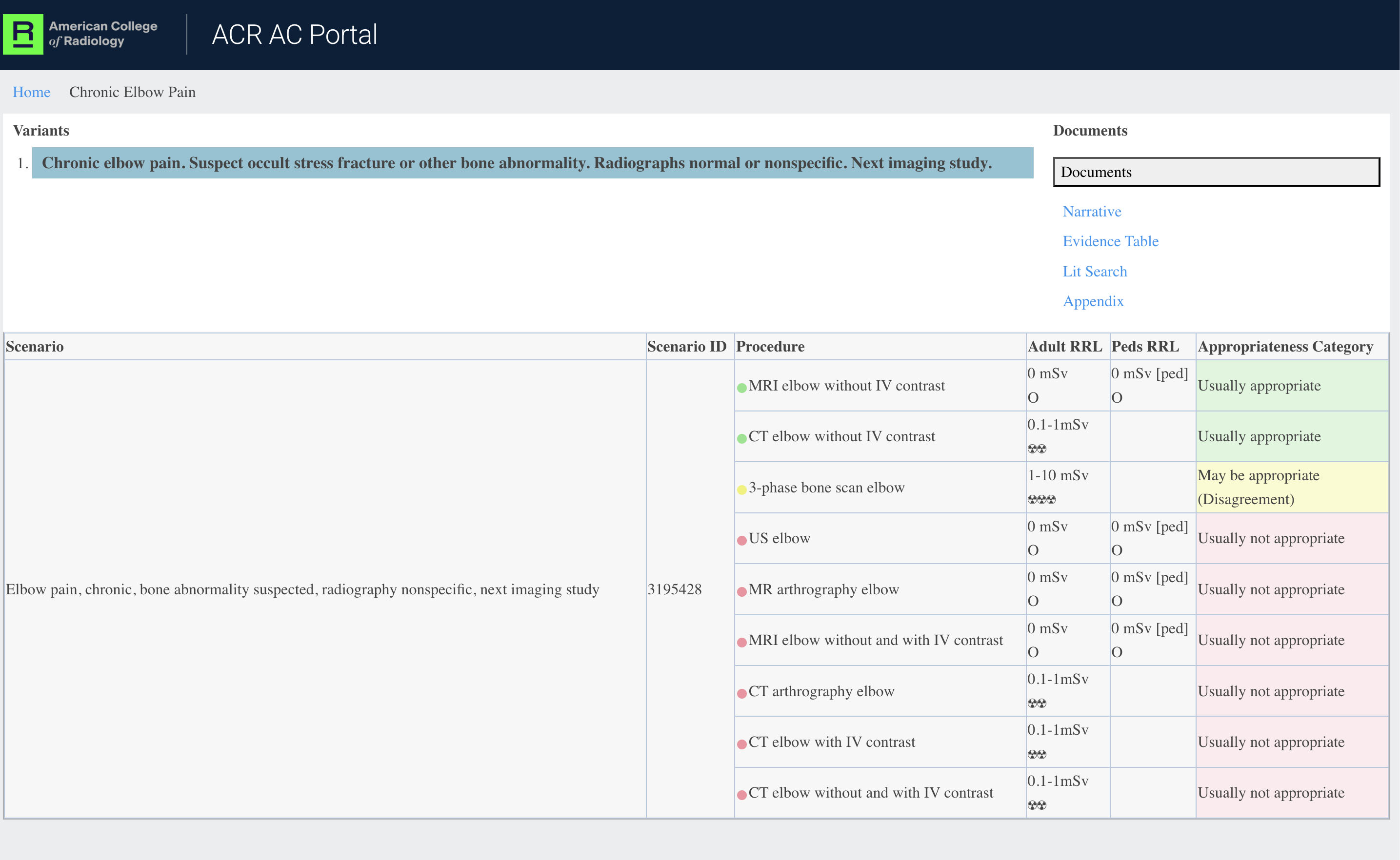Click the red dot beside CT elbow with IV contrast
1400x860 pixels.
(741, 744)
